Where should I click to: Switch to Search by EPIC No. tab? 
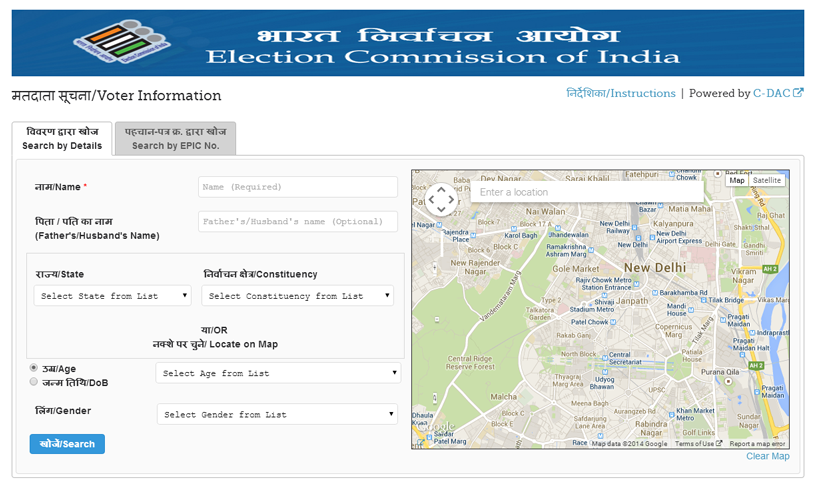point(175,139)
